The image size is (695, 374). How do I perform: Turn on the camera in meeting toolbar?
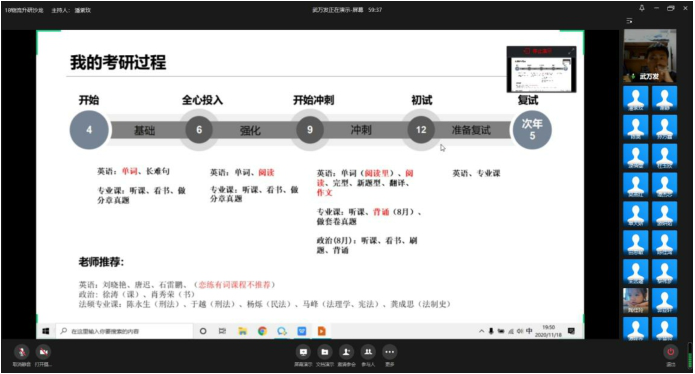(x=43, y=352)
